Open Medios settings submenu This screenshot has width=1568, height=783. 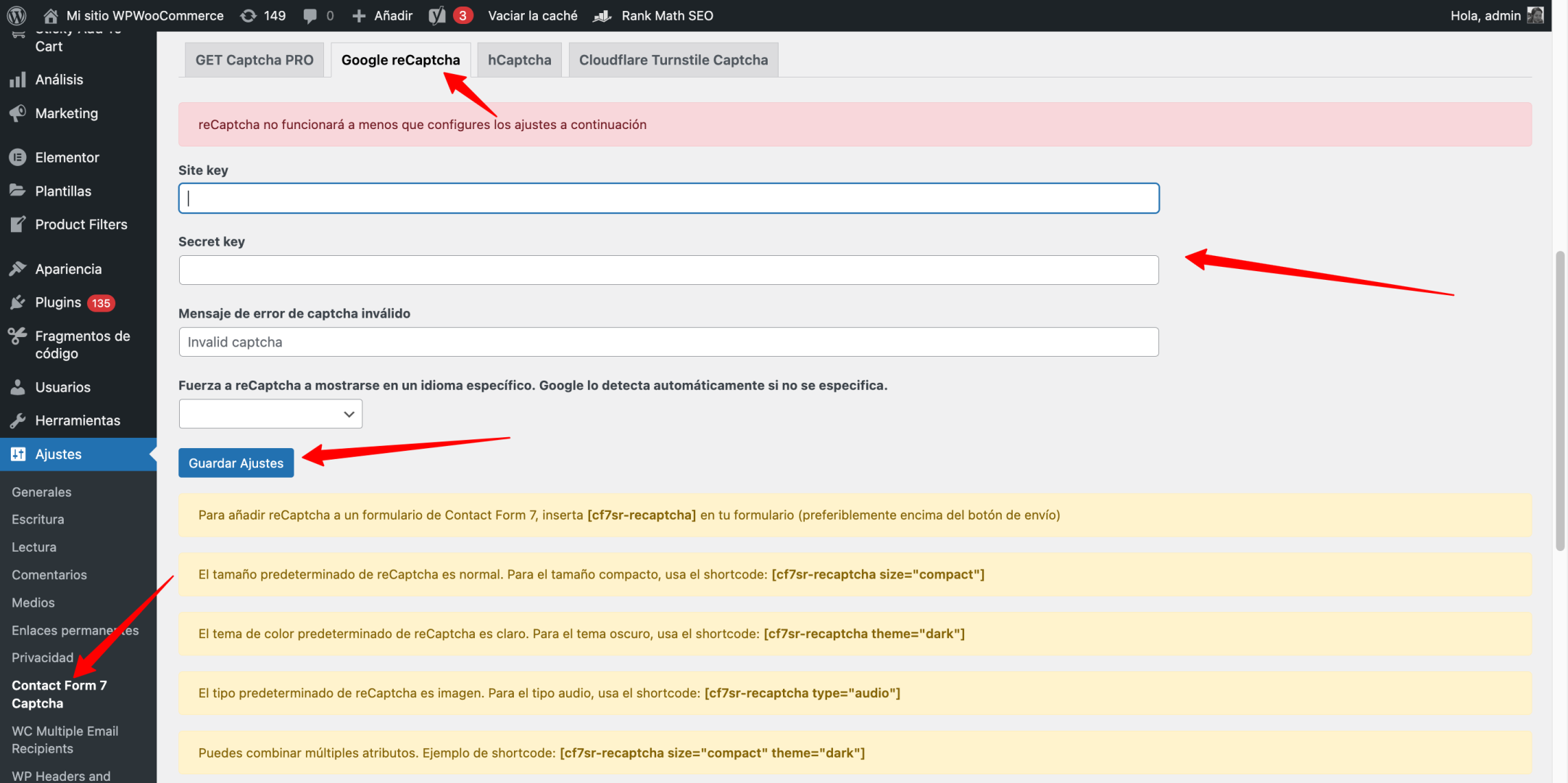coord(33,602)
